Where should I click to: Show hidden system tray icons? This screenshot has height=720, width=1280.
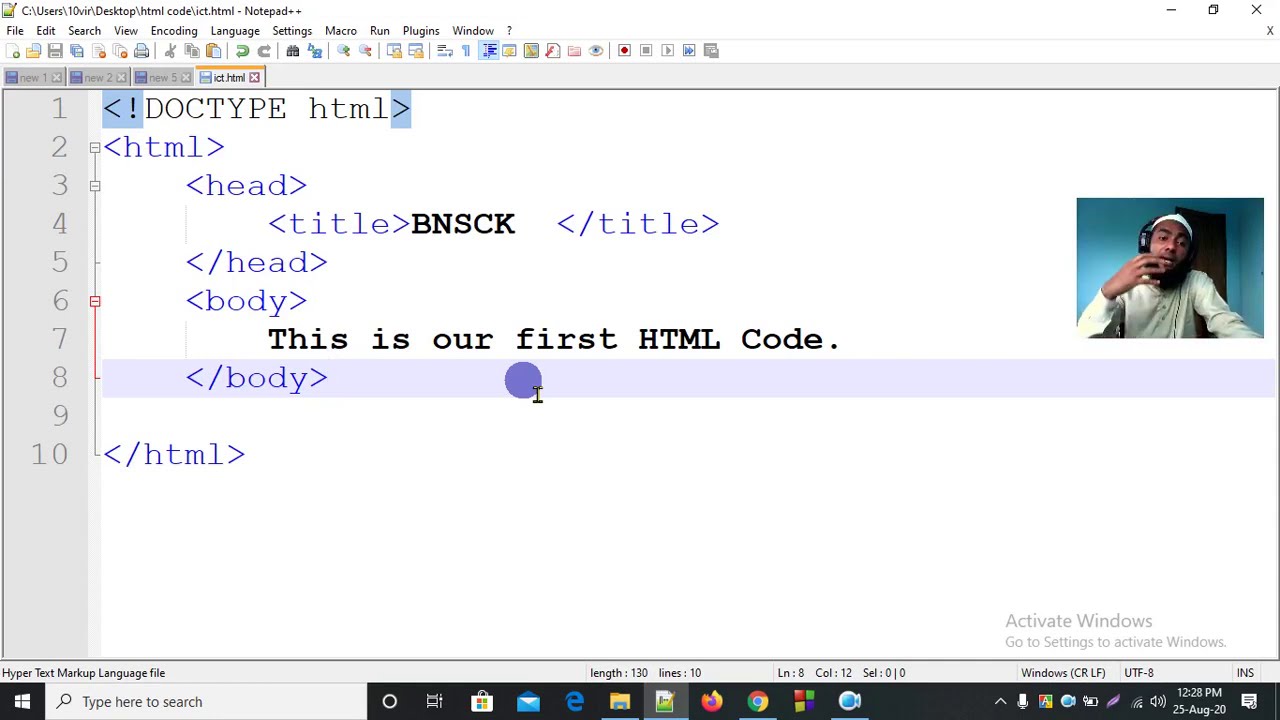tap(1000, 701)
